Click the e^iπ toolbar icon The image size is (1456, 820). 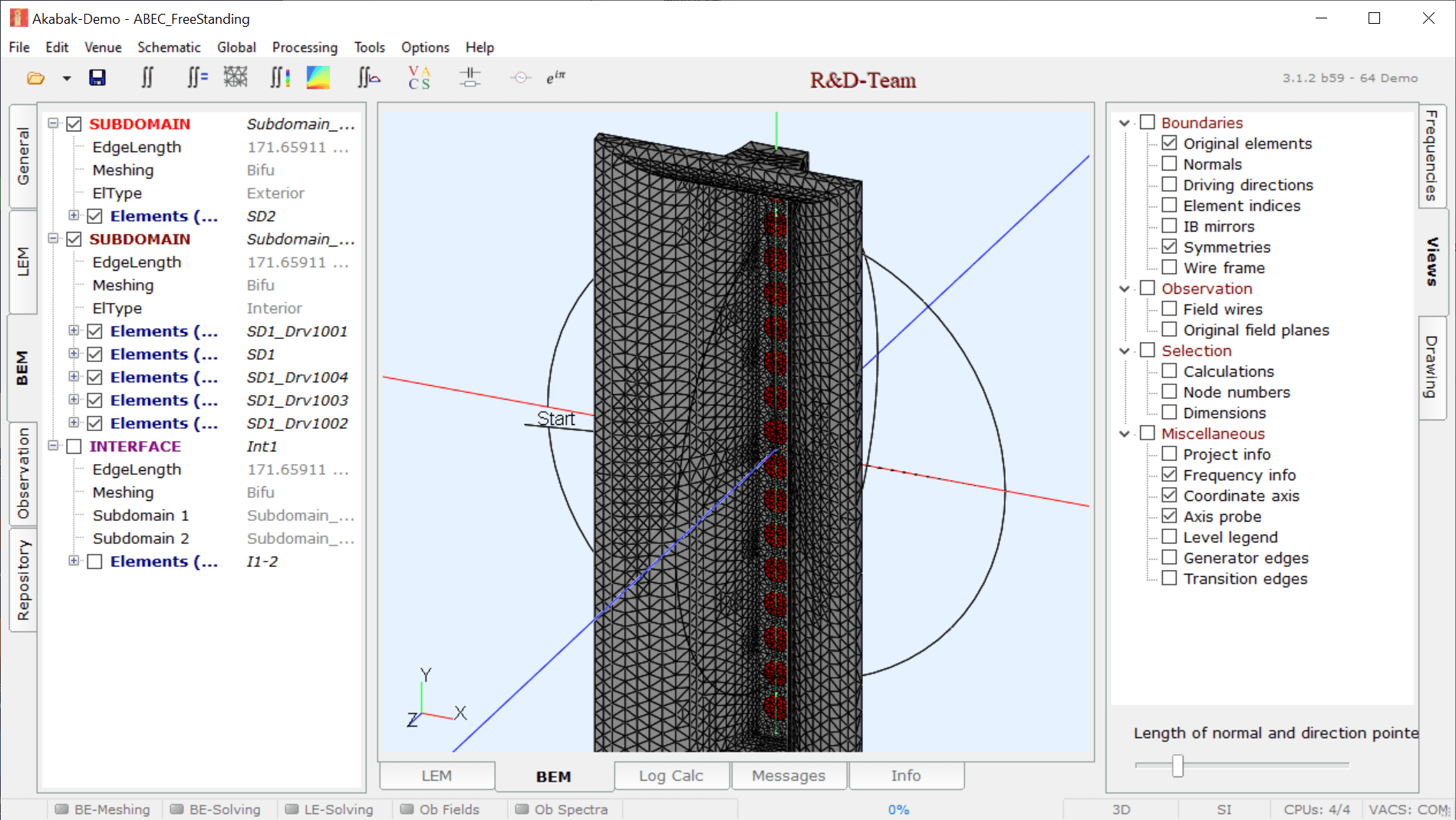click(556, 77)
